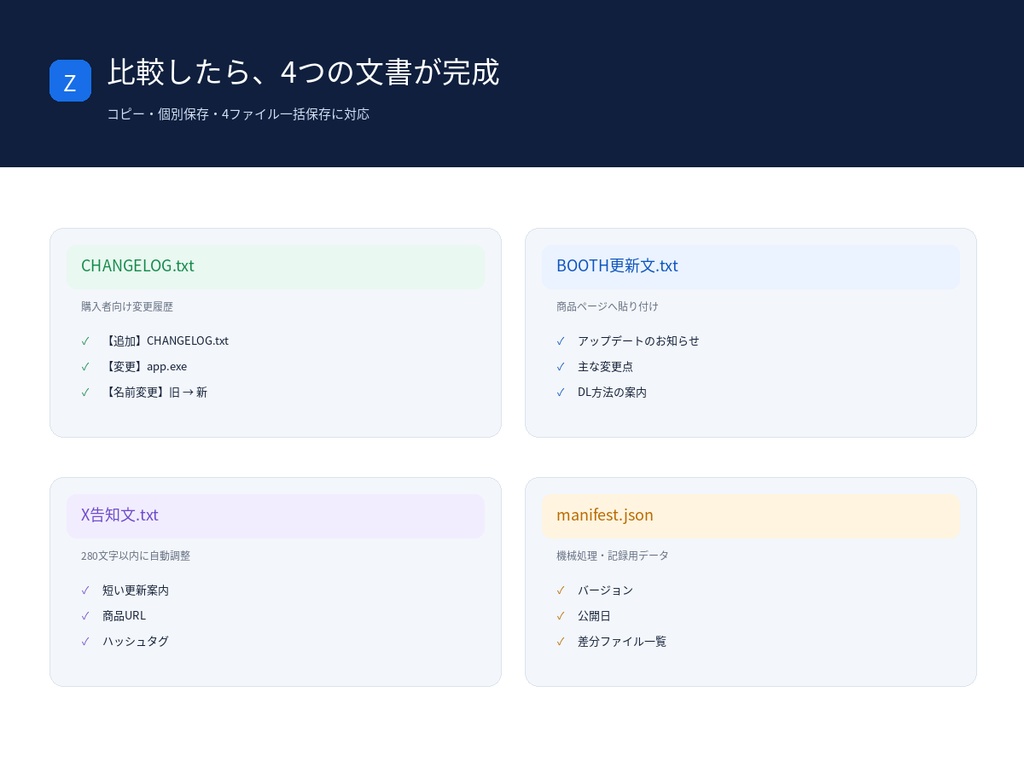Click the blue checkmark beside DL方法の案内
This screenshot has width=1024, height=768.
561,392
